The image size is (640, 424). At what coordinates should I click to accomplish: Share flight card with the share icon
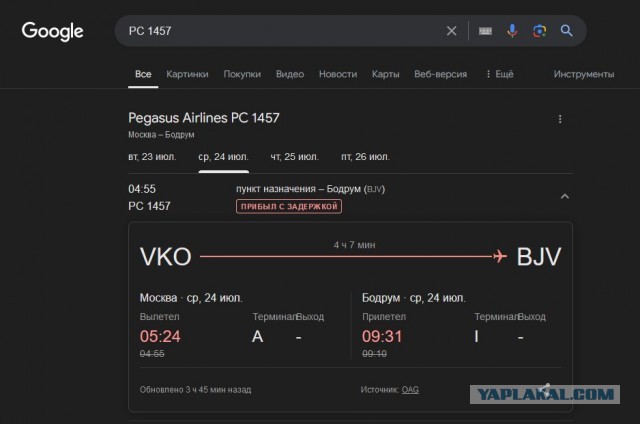tap(546, 390)
